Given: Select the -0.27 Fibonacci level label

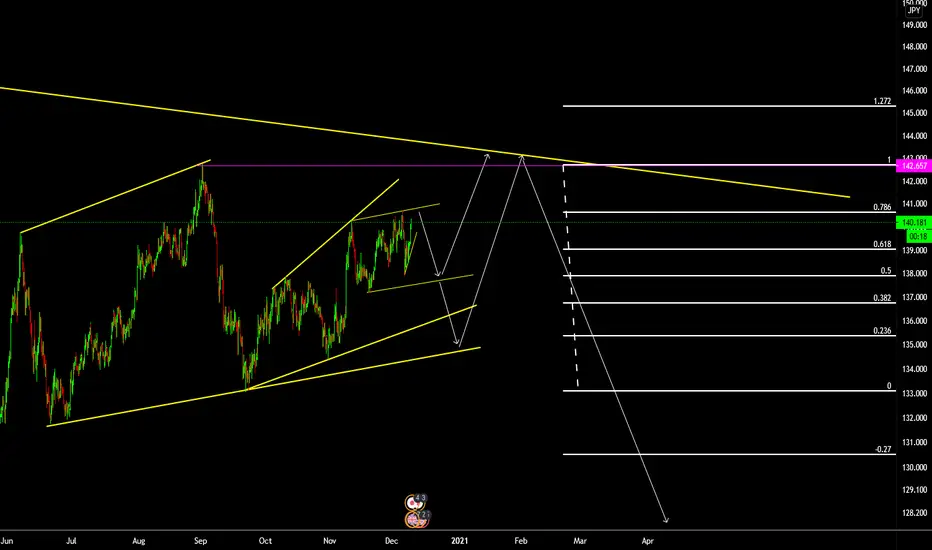Looking at the screenshot, I should (883, 450).
